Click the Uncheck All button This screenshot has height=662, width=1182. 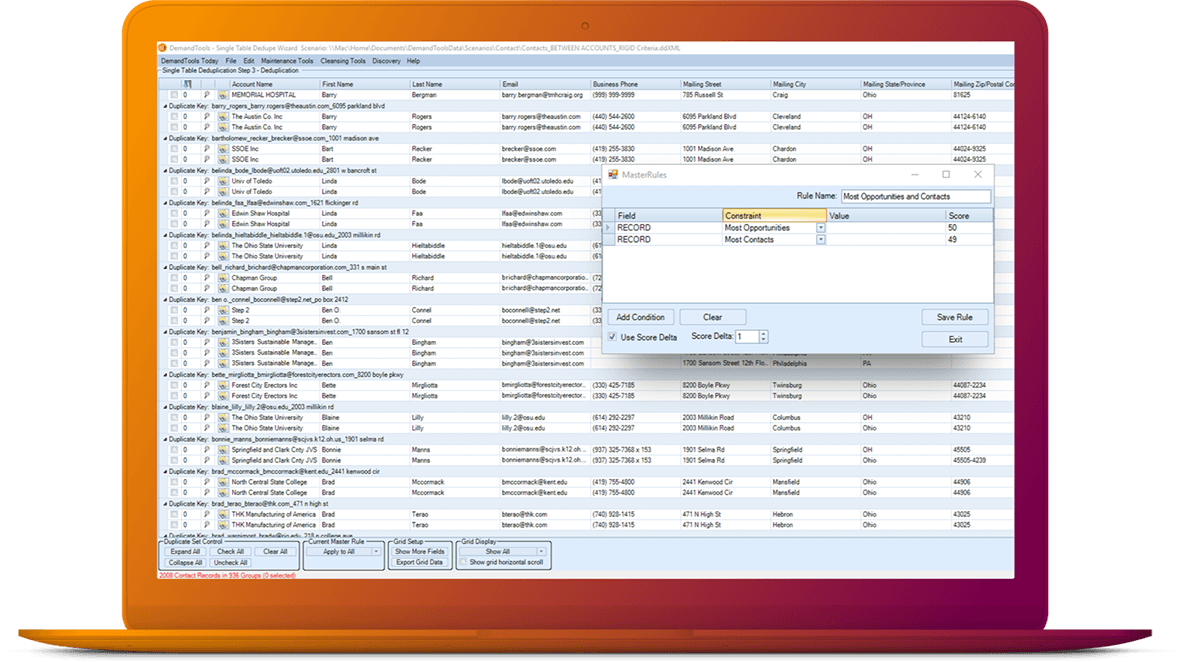click(230, 562)
